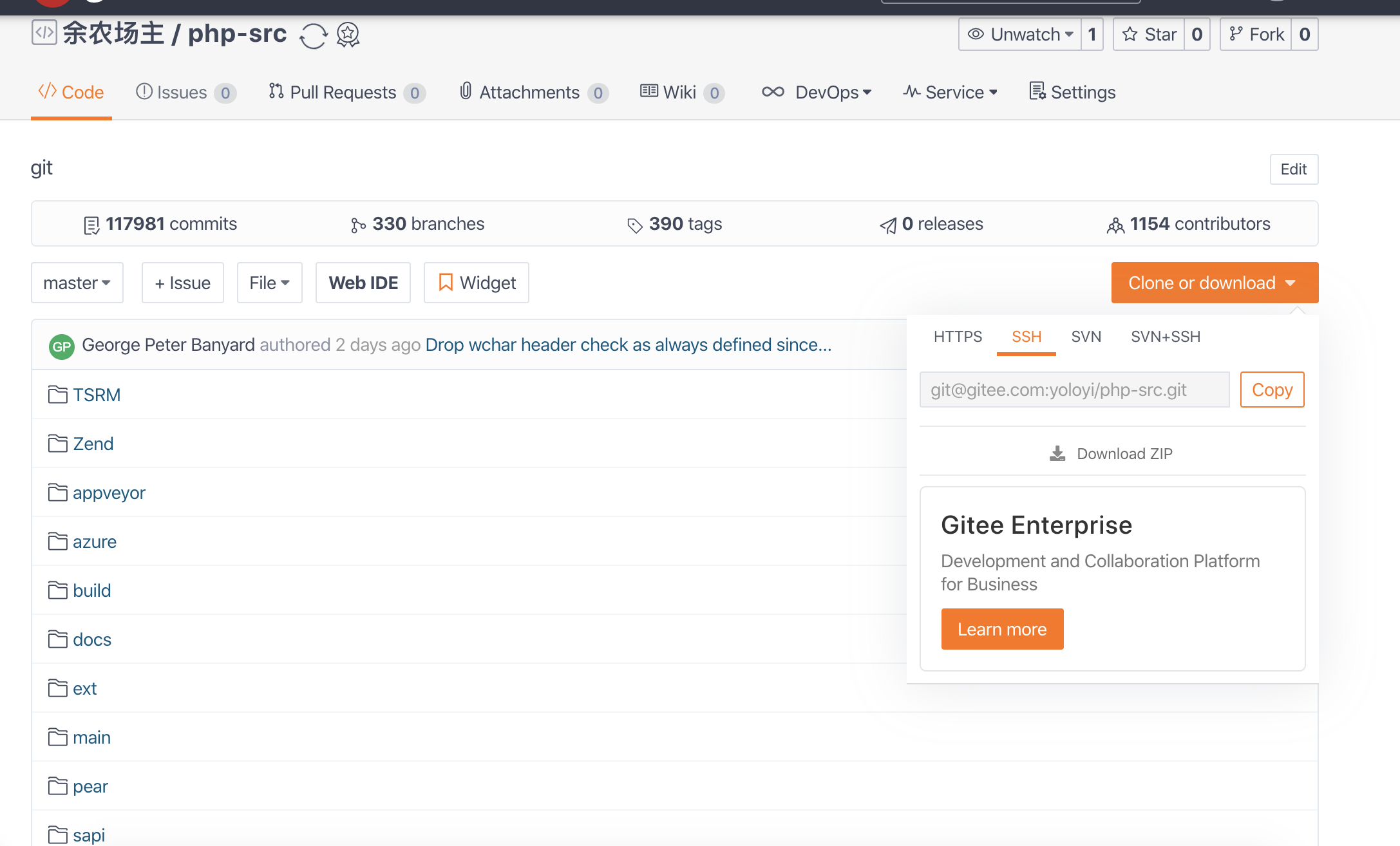The image size is (1400, 846).
Task: Open the Unwatch dropdown
Action: point(1020,34)
